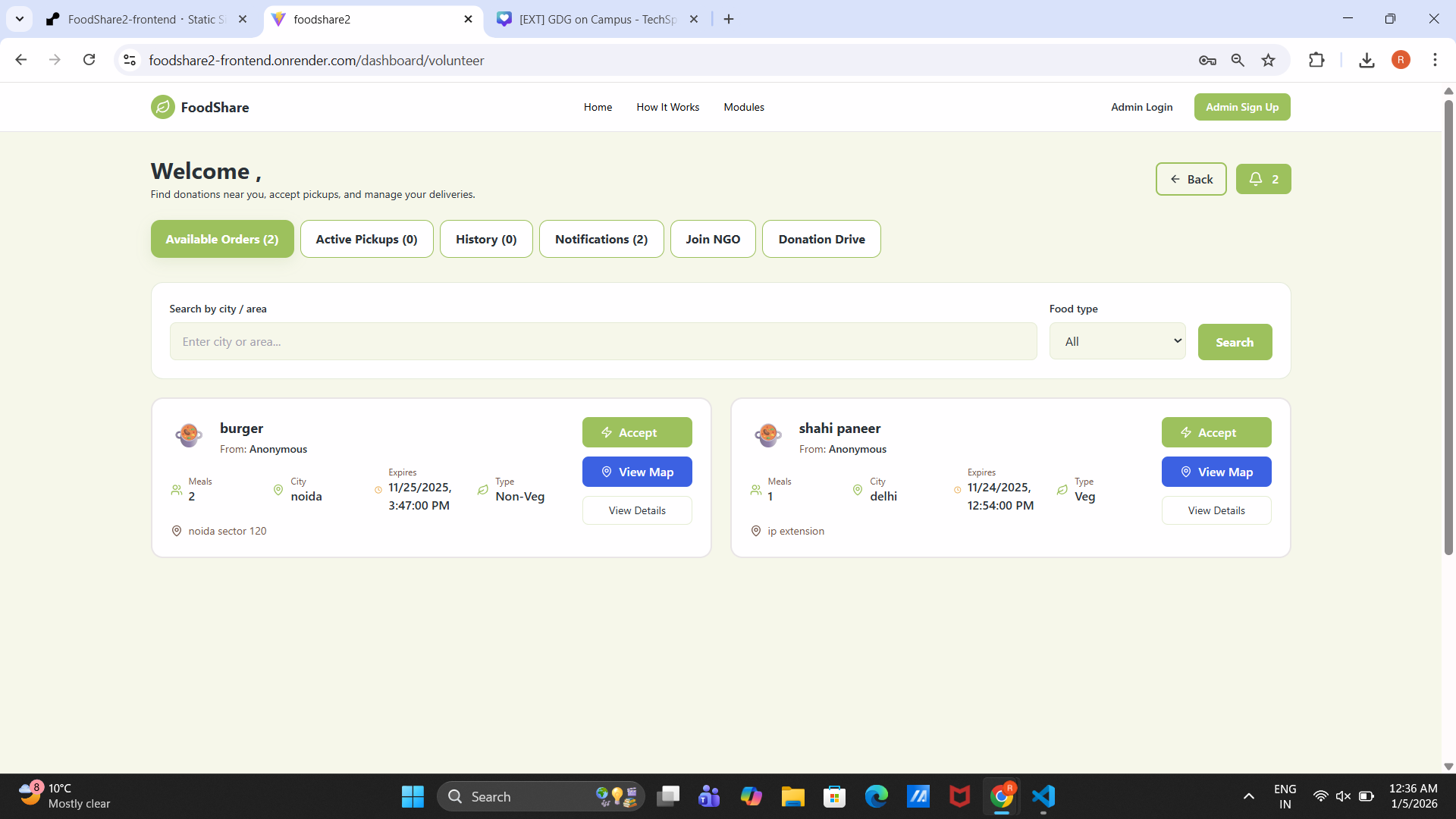Screen dimensions: 1456x819
Task: Expand the Food type dropdown
Action: (x=1117, y=341)
